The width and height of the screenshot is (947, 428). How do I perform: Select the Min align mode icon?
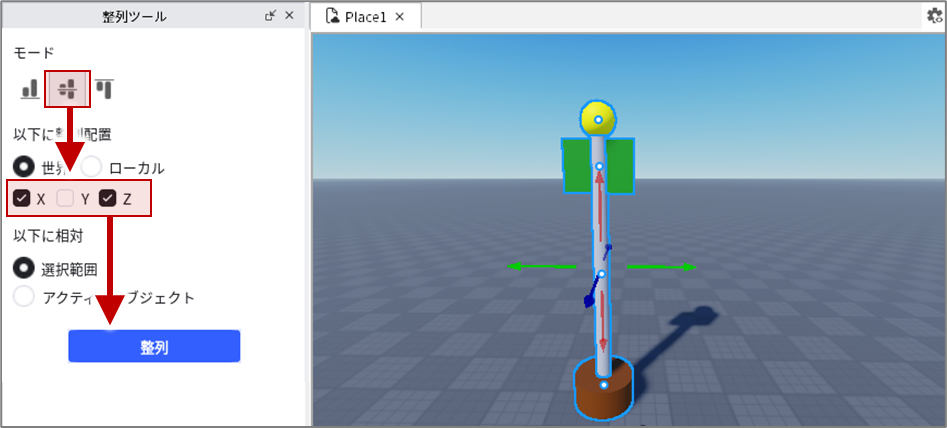tap(30, 89)
